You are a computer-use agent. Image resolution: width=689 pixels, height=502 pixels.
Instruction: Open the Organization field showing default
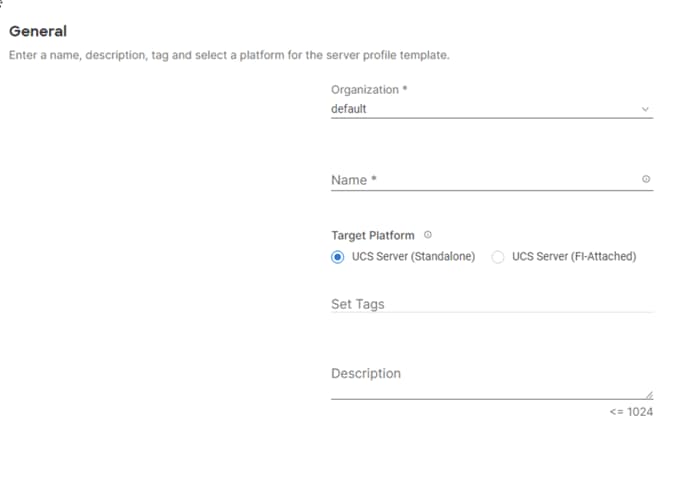480,109
